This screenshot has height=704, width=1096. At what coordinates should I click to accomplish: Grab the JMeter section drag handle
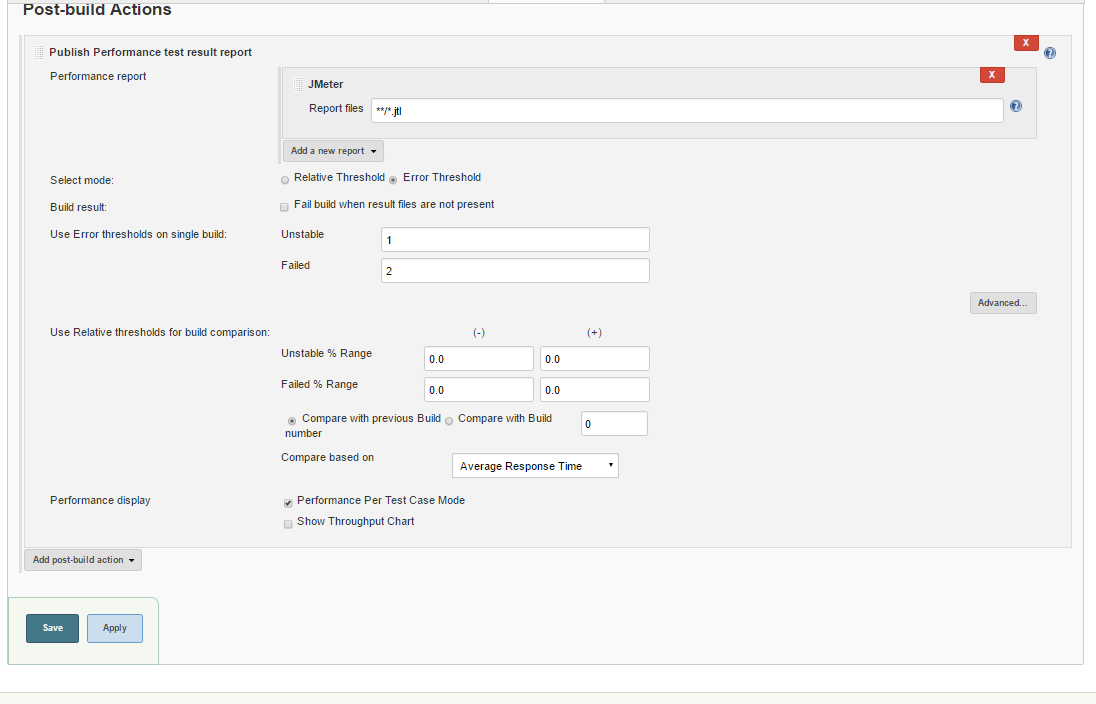297,85
